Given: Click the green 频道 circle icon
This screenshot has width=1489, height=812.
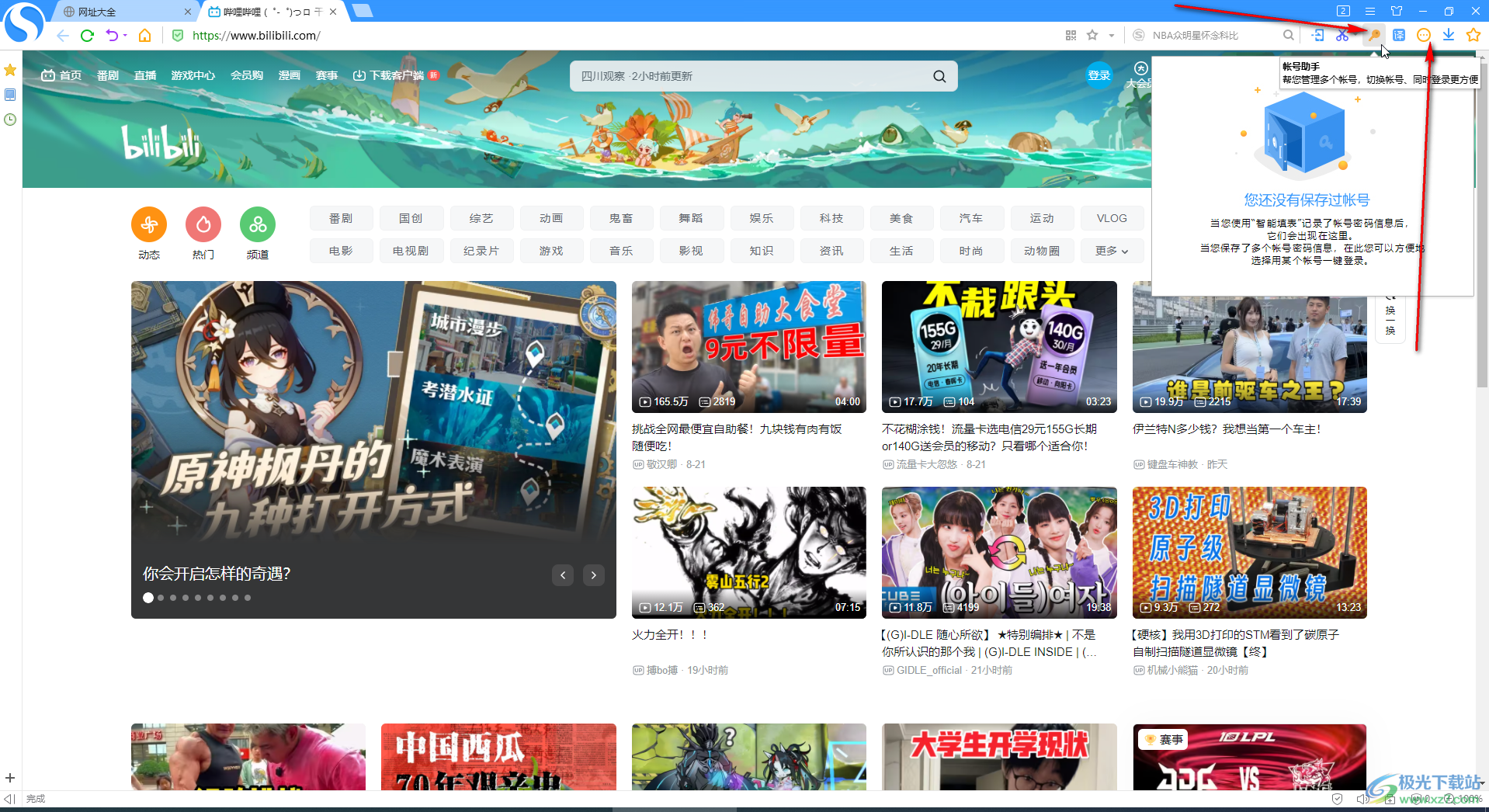Looking at the screenshot, I should click(x=258, y=225).
